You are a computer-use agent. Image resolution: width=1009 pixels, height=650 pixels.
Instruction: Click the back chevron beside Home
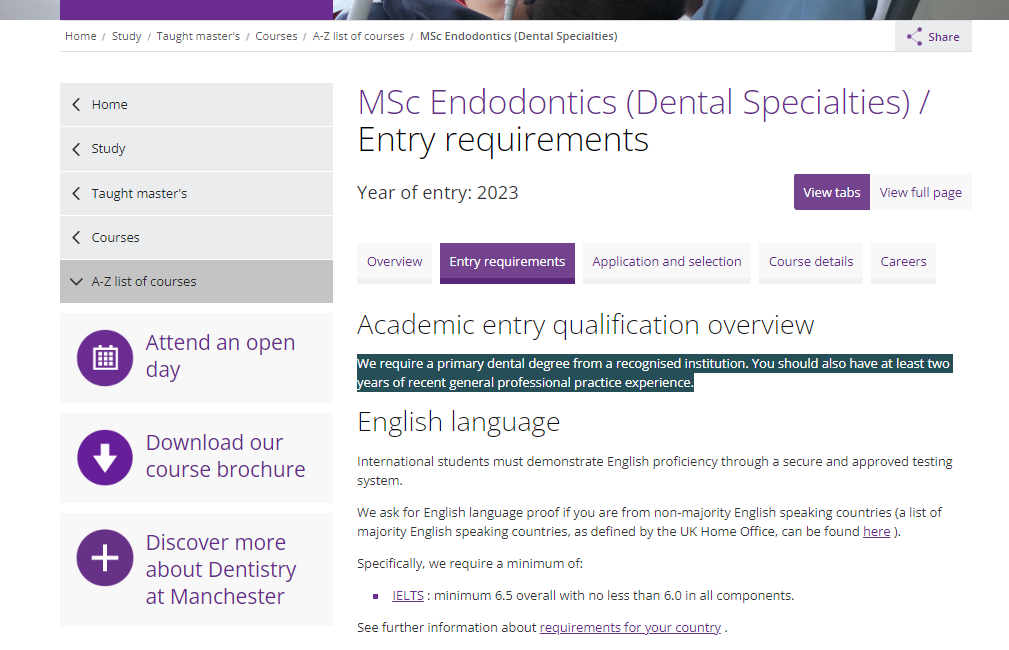77,105
